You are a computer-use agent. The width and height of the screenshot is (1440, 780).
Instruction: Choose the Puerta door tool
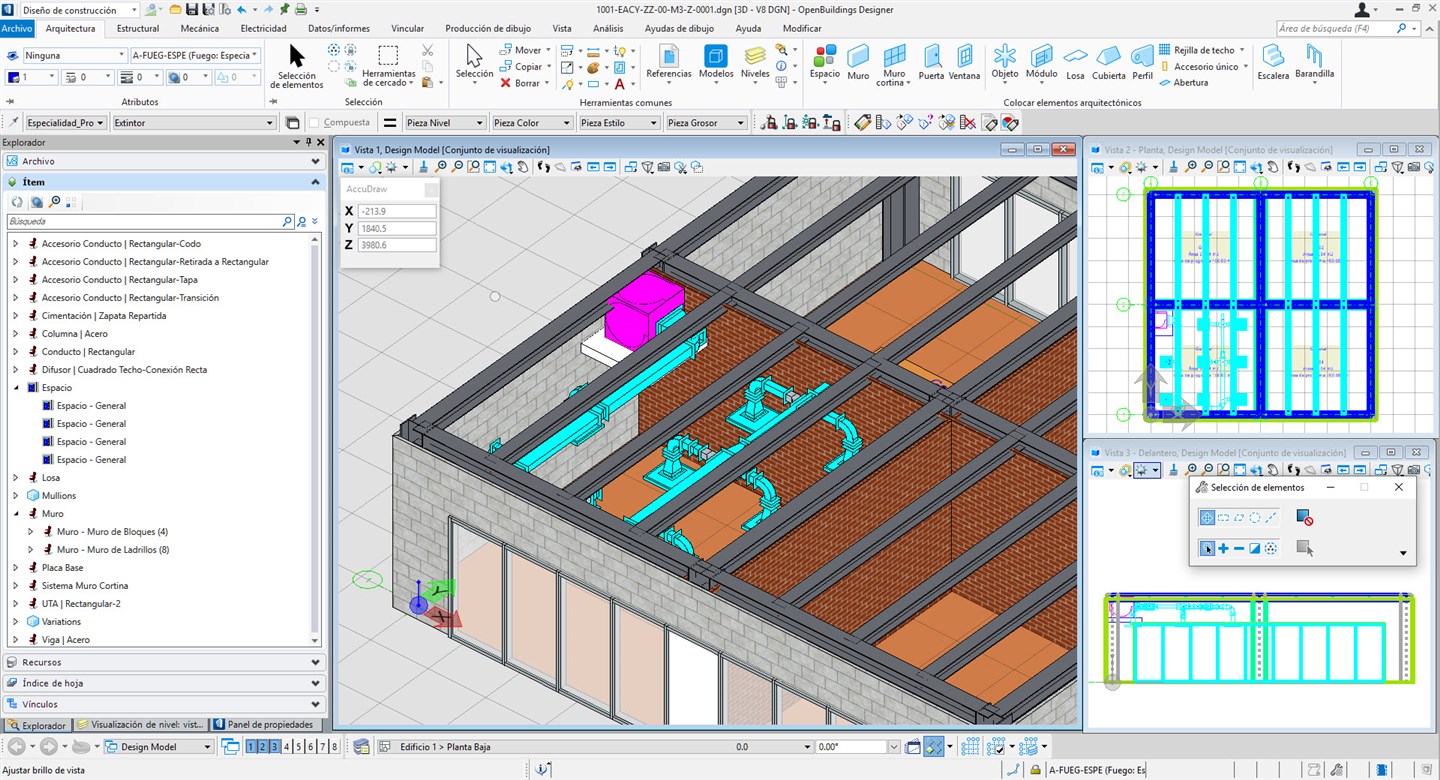(931, 62)
